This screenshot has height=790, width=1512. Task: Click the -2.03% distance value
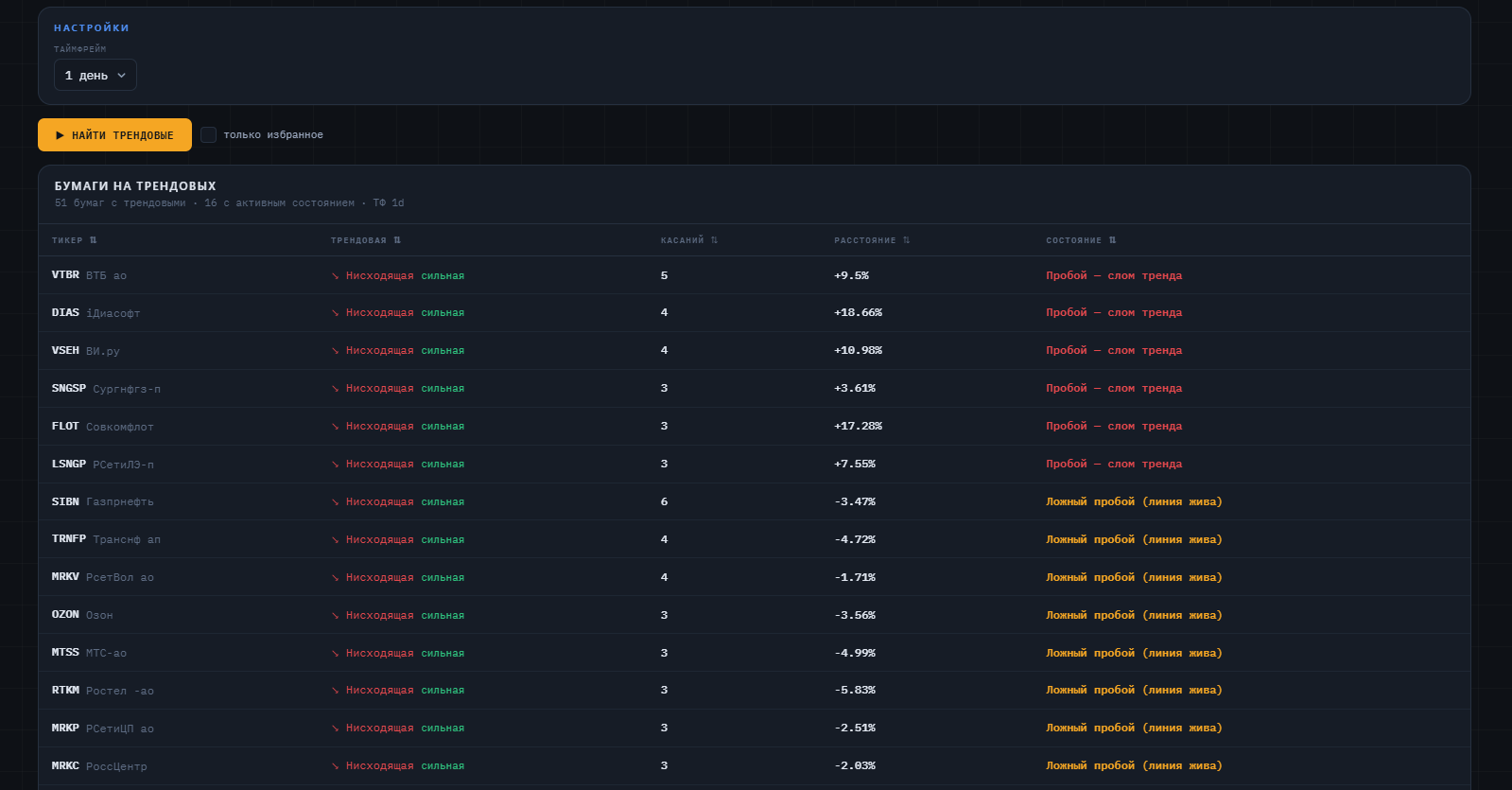click(x=855, y=765)
